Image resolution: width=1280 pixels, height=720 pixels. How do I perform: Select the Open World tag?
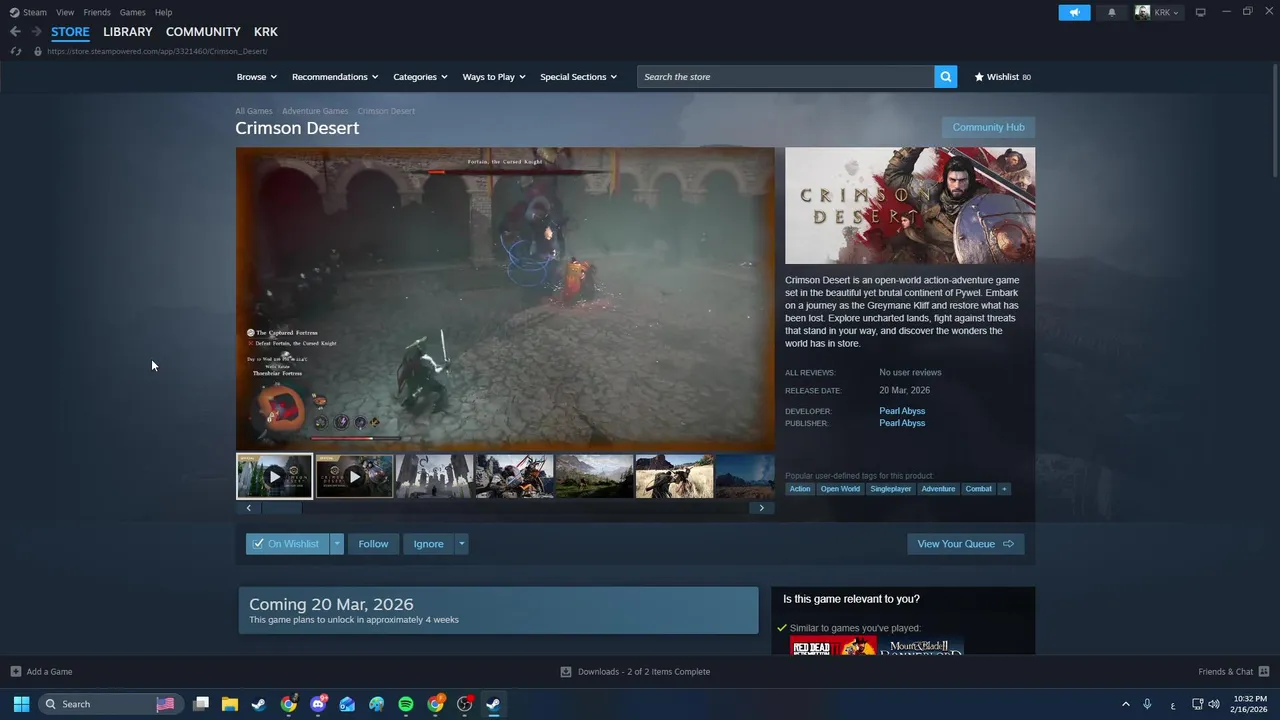840,489
